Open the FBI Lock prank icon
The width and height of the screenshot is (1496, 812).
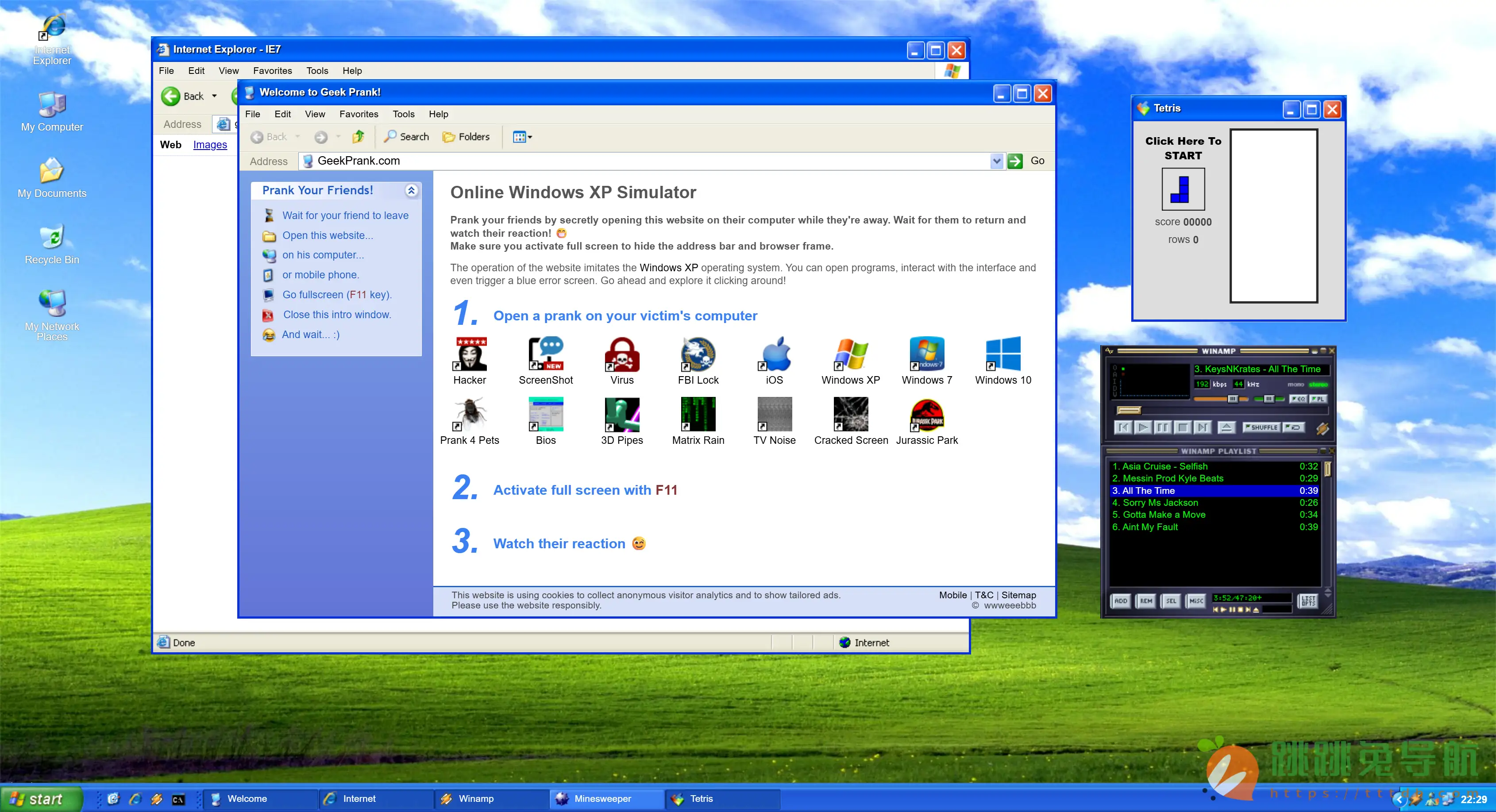698,361
